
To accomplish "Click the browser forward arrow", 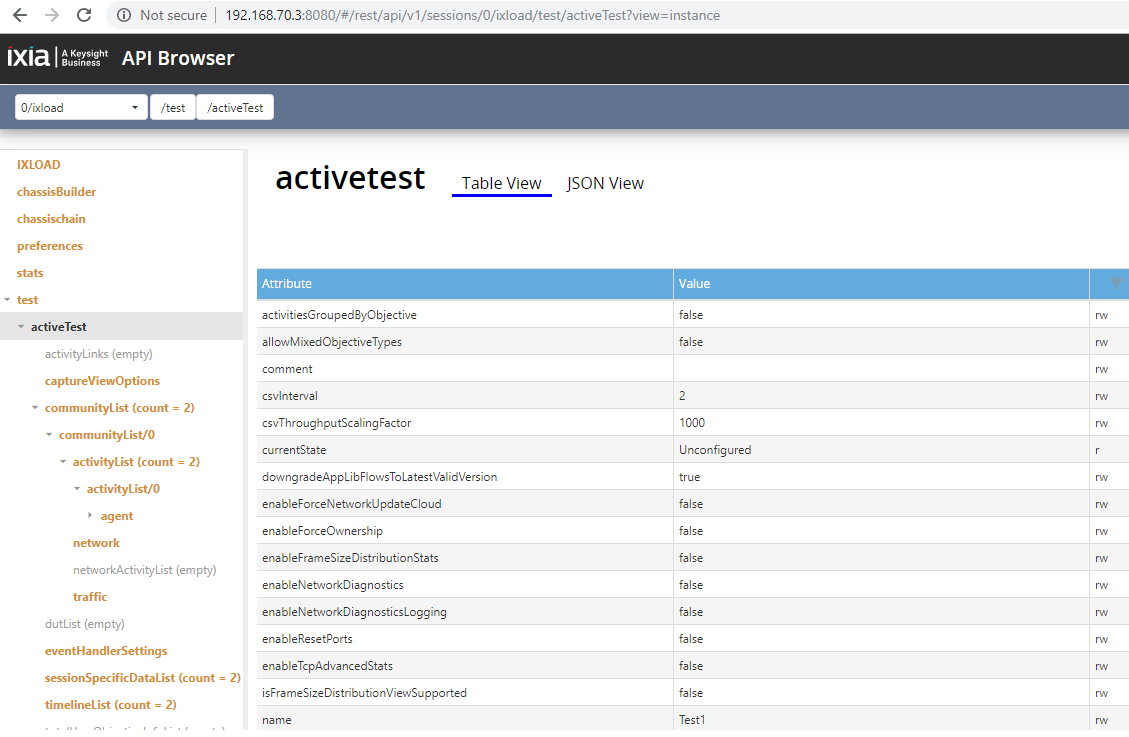I will tap(52, 16).
